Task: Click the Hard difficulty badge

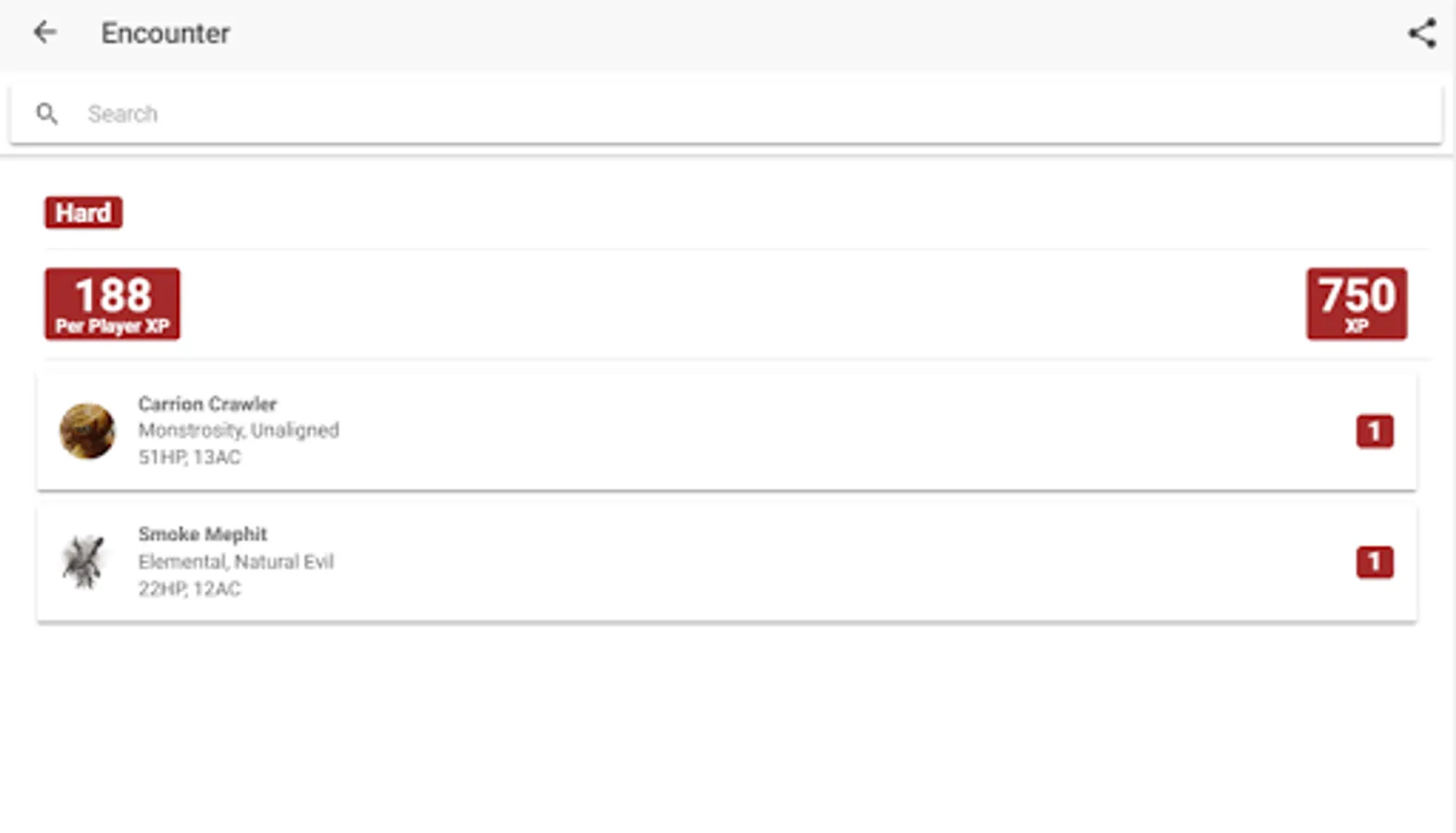Action: (x=83, y=213)
